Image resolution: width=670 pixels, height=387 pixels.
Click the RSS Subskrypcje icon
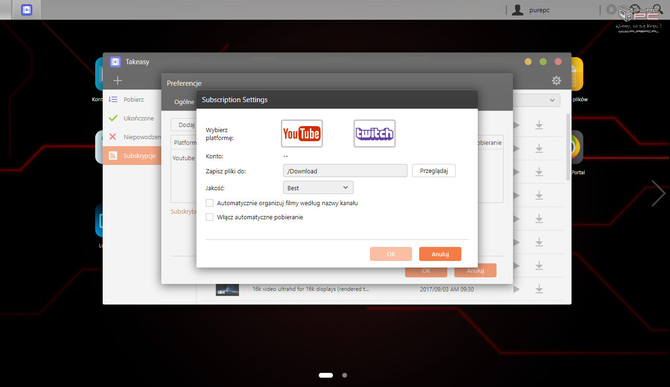[113, 155]
